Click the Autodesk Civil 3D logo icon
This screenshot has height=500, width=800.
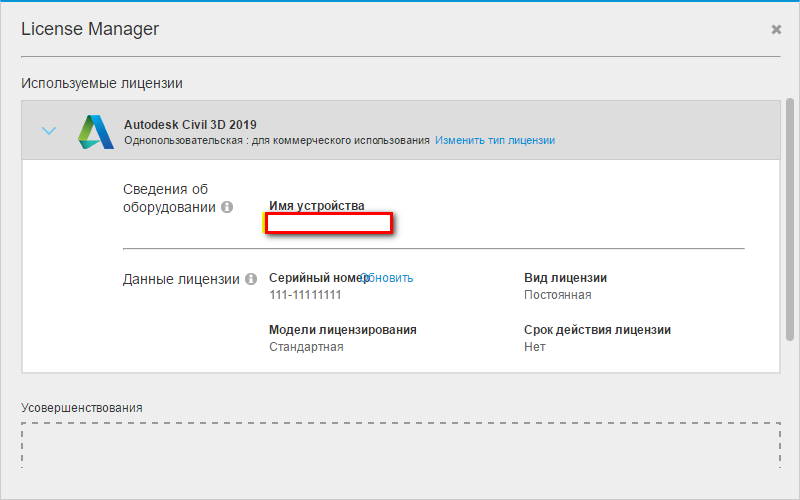pyautogui.click(x=96, y=132)
